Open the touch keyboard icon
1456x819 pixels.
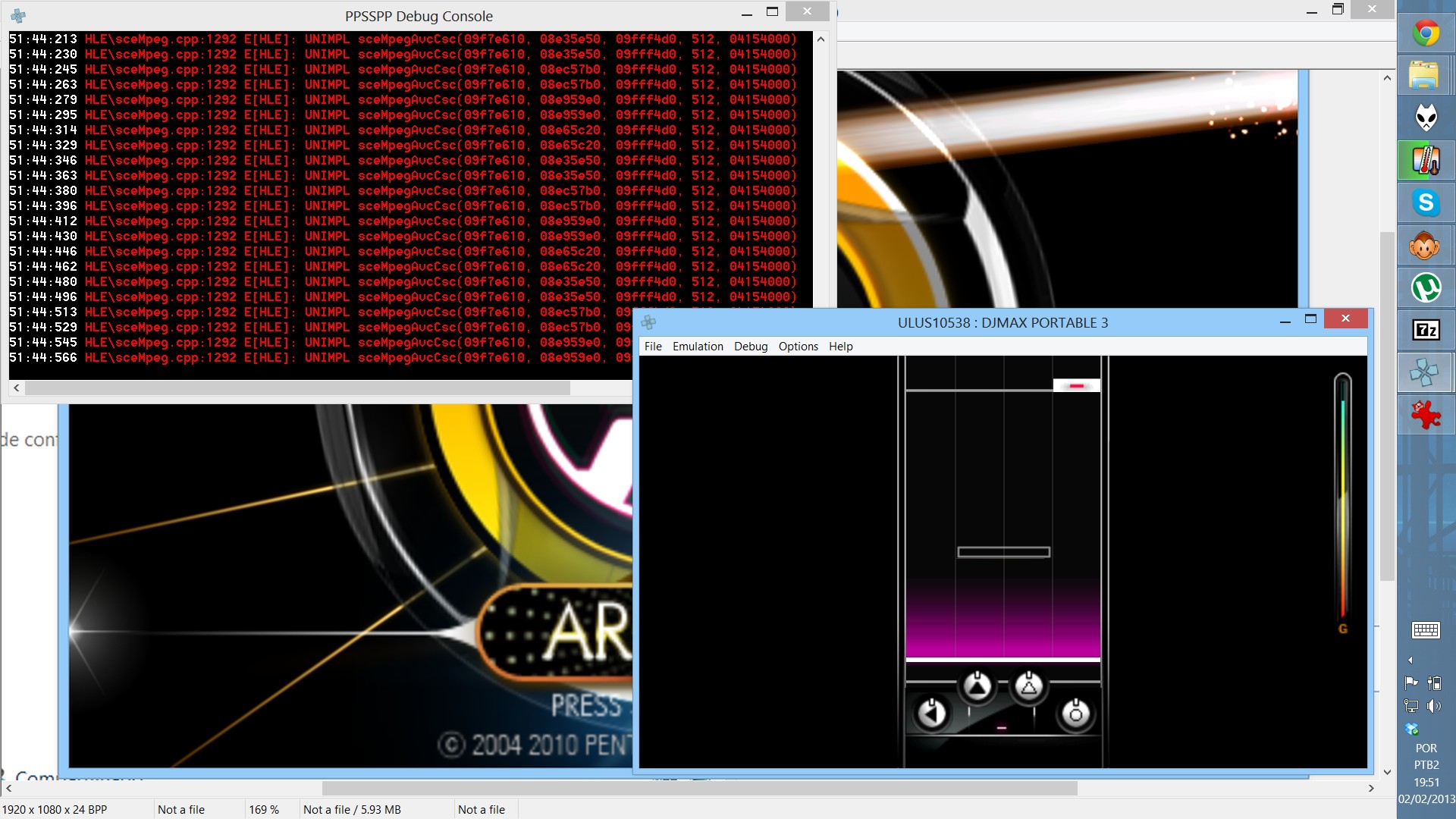click(x=1426, y=630)
